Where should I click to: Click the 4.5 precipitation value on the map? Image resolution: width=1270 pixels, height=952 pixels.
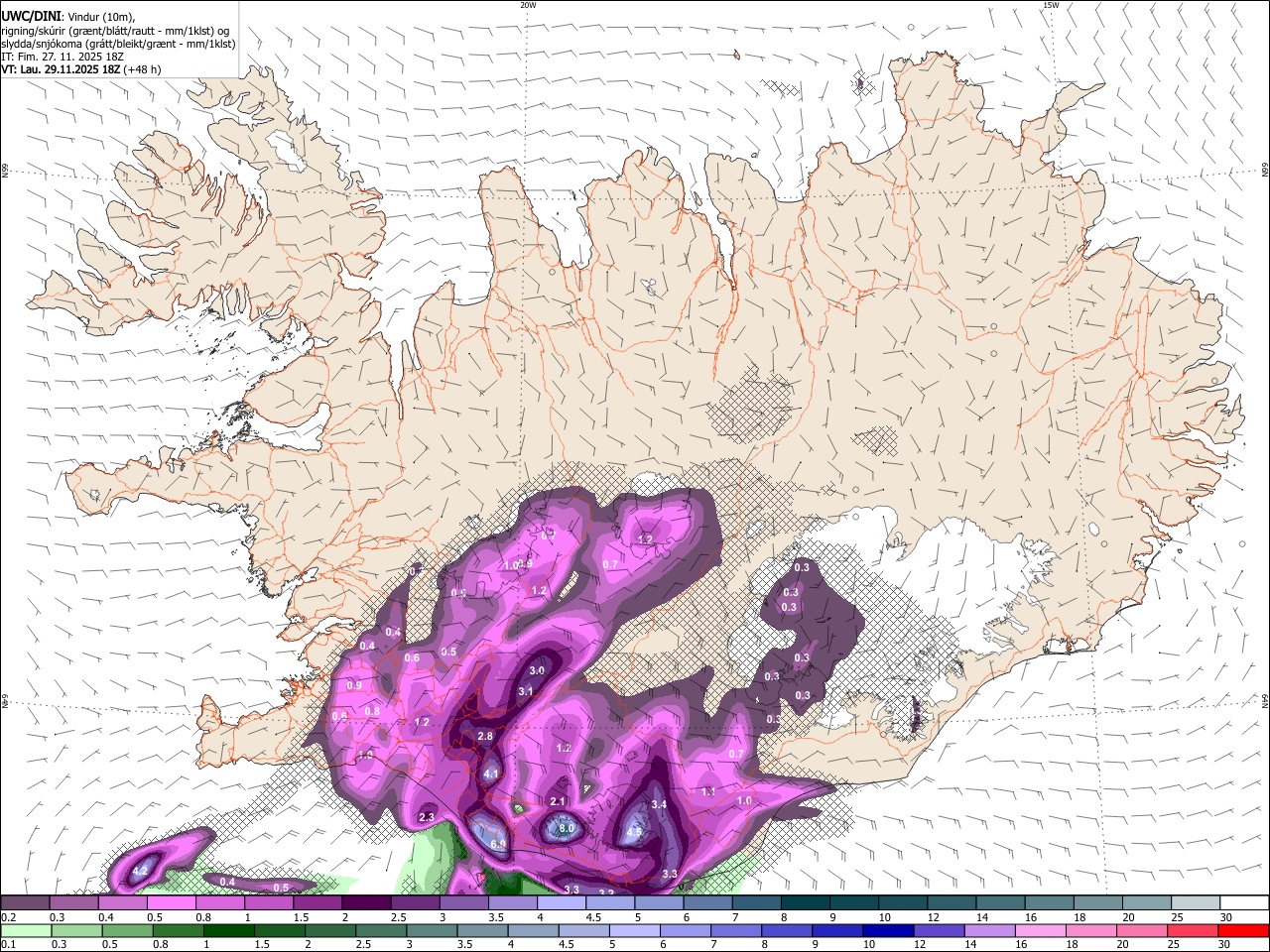634,833
